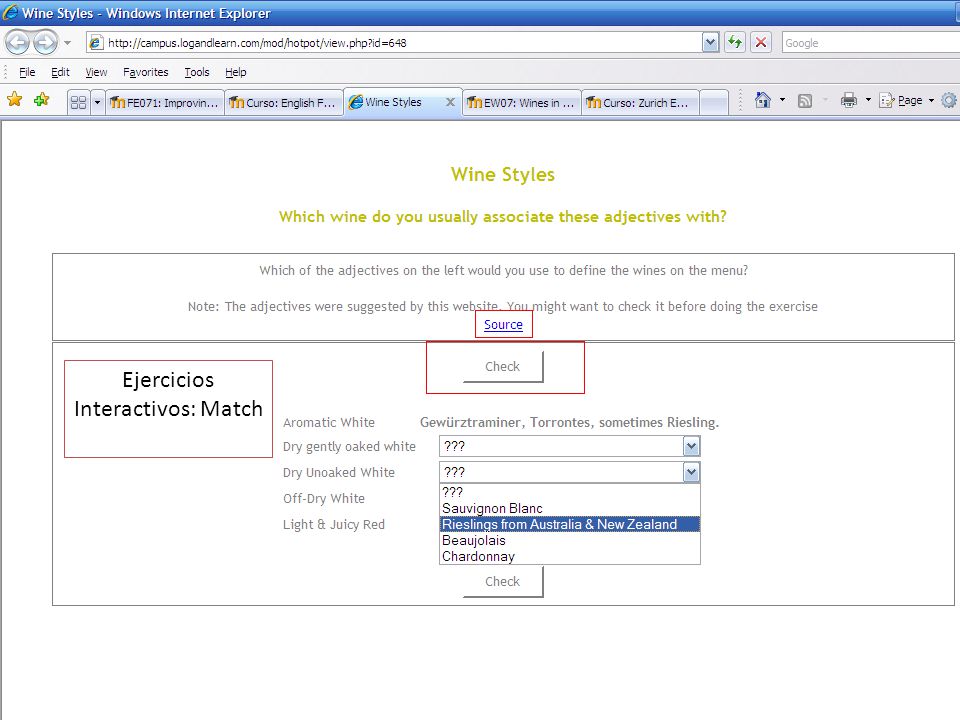Switch to the EW07: Wines in ... tab
960x720 pixels.
point(522,103)
